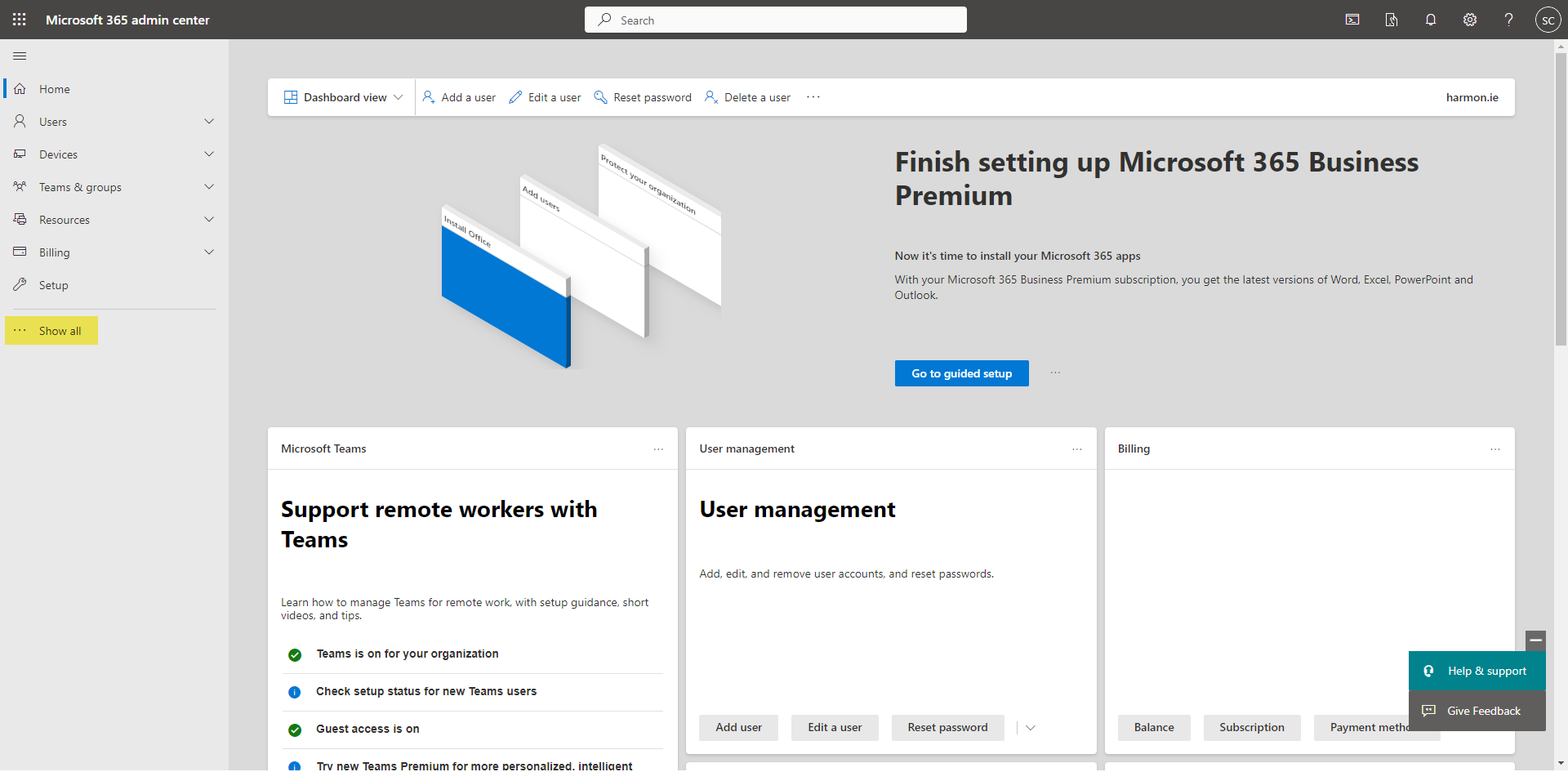Open Microsoft Teams card options ellipsis
The width and height of the screenshot is (1568, 772).
(658, 449)
